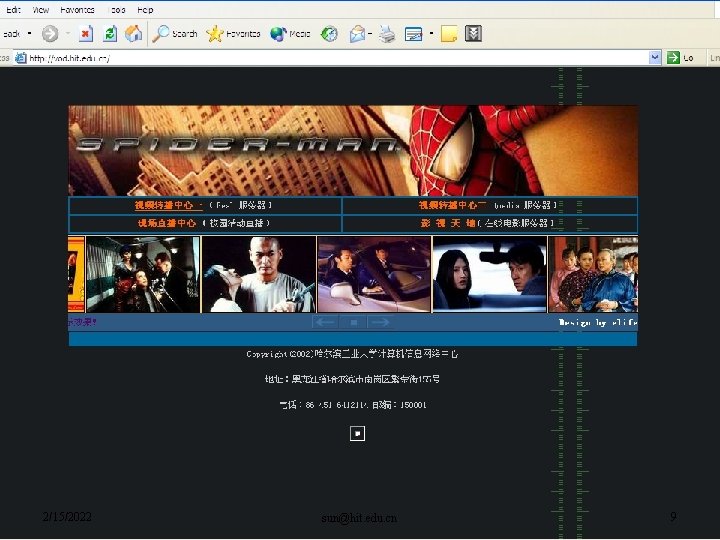
Task: Click the two men in car still
Action: tap(374, 275)
